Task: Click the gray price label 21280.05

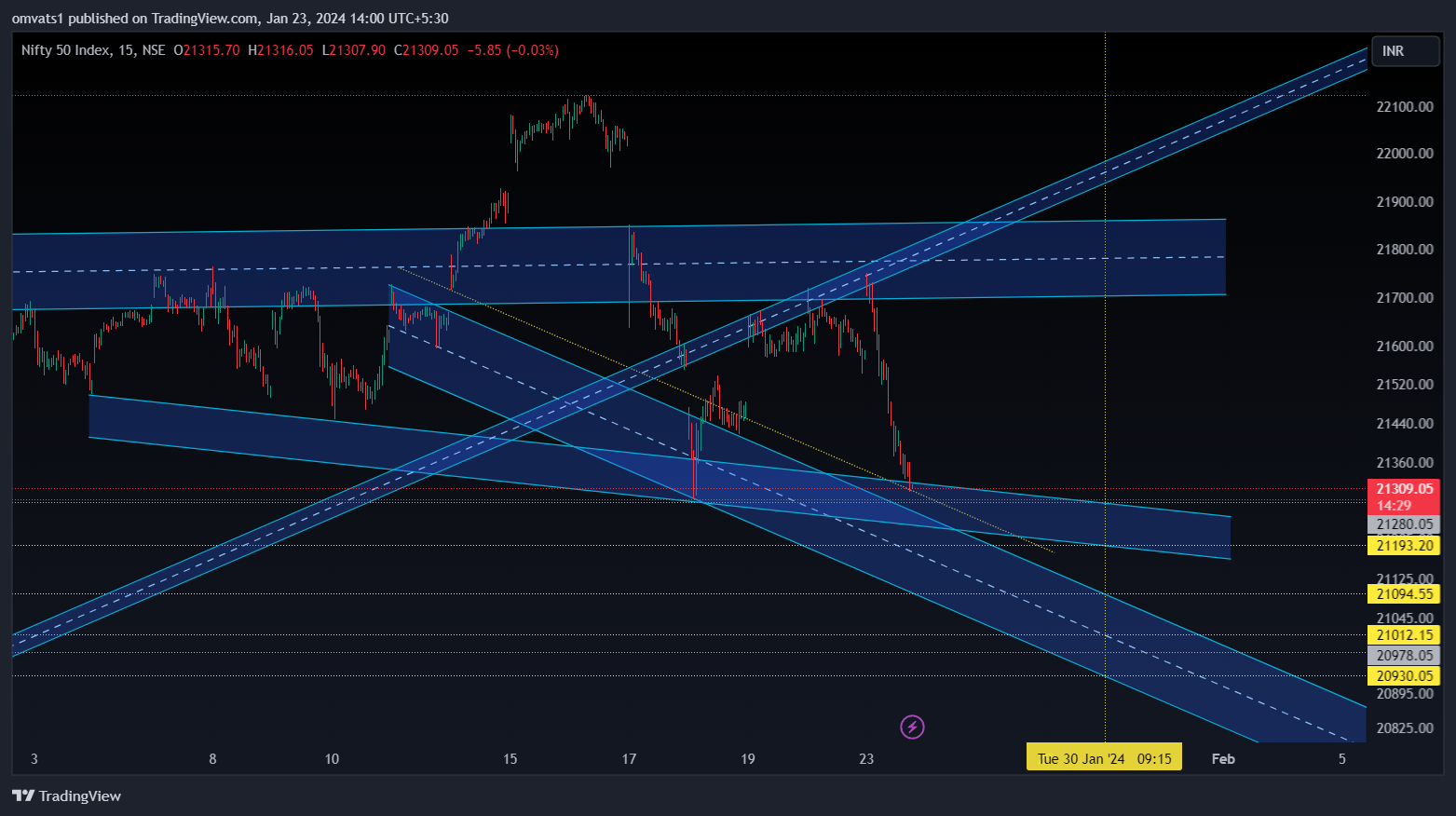Action: coord(1404,524)
